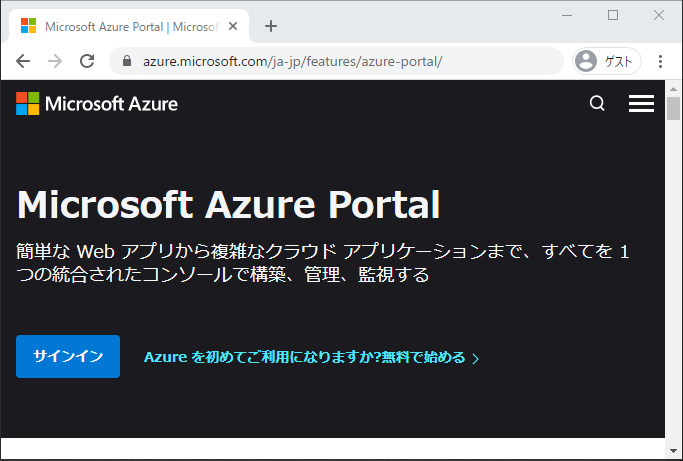Image resolution: width=683 pixels, height=461 pixels.
Task: Click the guest profile avatar button
Action: click(607, 61)
